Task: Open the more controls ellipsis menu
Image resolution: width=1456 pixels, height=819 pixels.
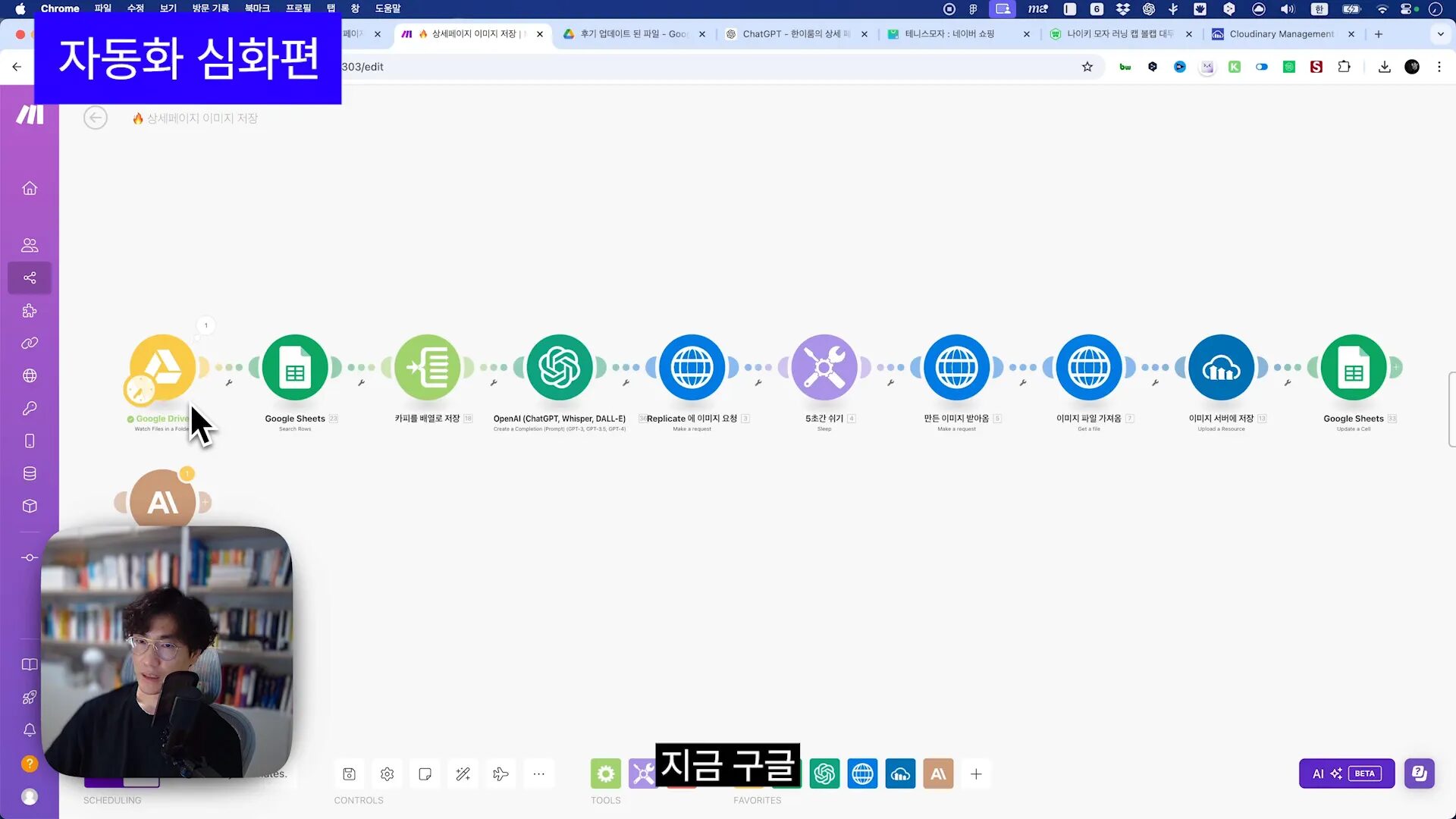Action: pos(538,773)
